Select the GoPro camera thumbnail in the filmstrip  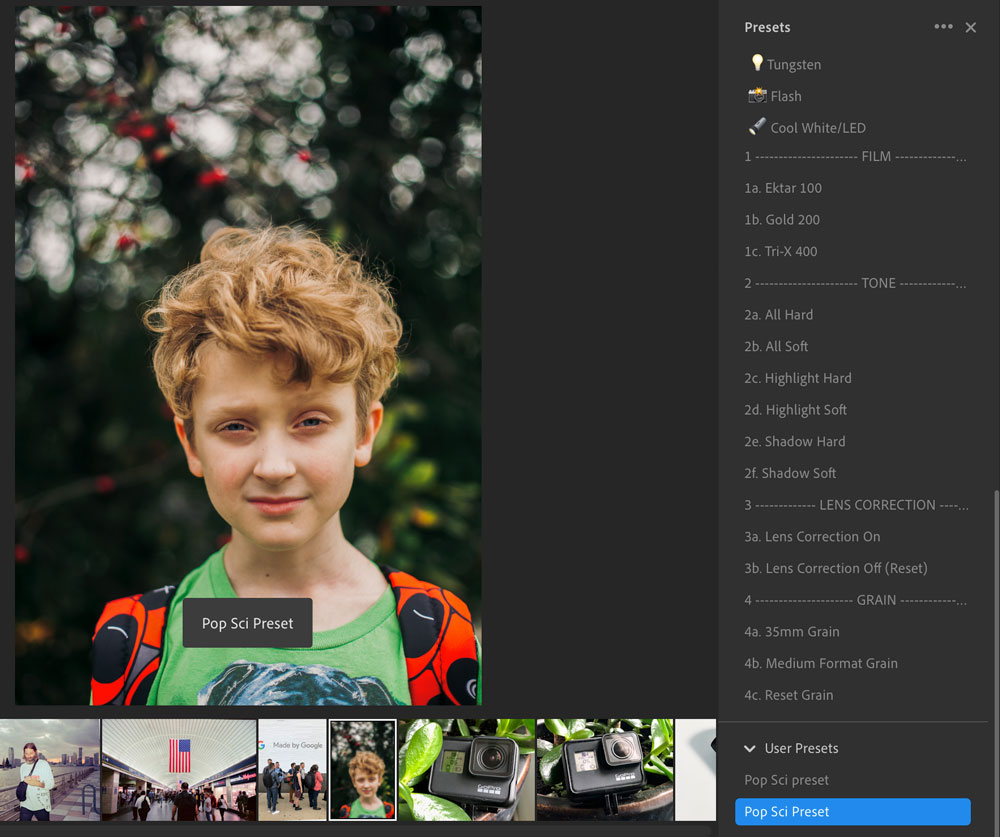(466, 770)
